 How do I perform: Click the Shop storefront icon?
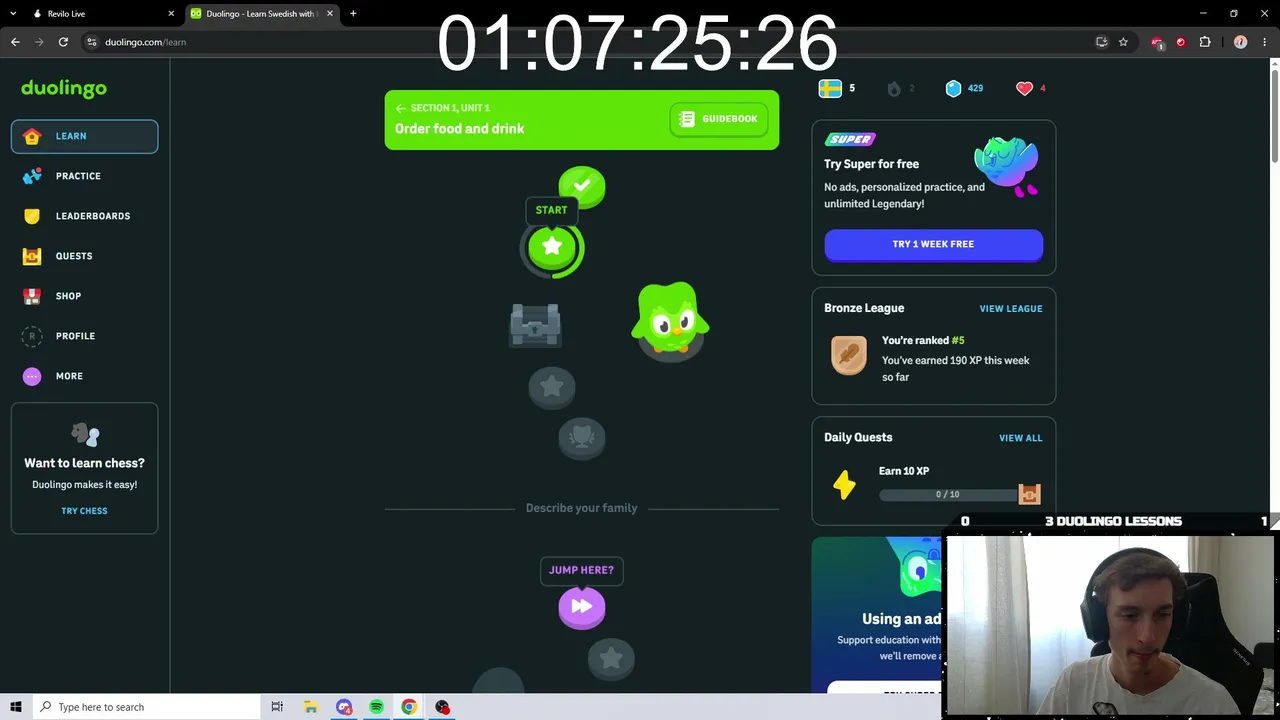[32, 296]
